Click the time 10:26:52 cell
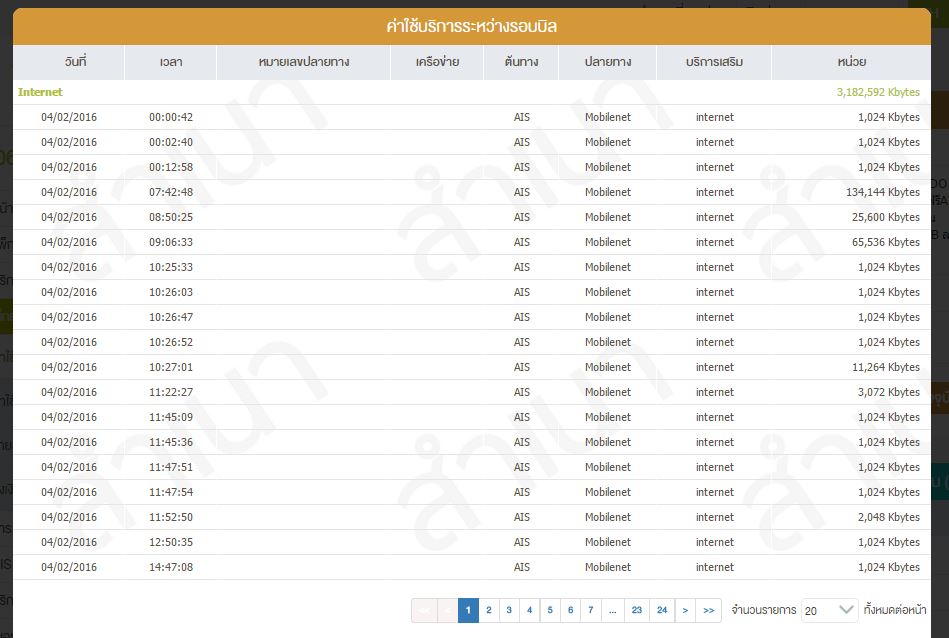 click(171, 342)
